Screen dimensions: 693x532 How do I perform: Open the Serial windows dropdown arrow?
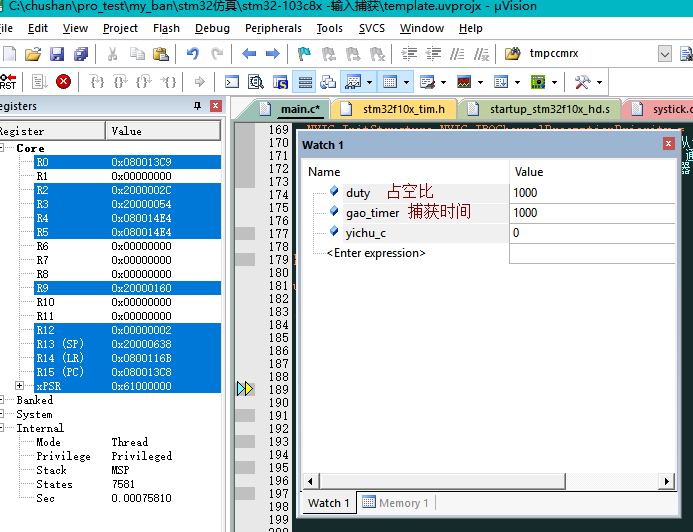tap(444, 82)
